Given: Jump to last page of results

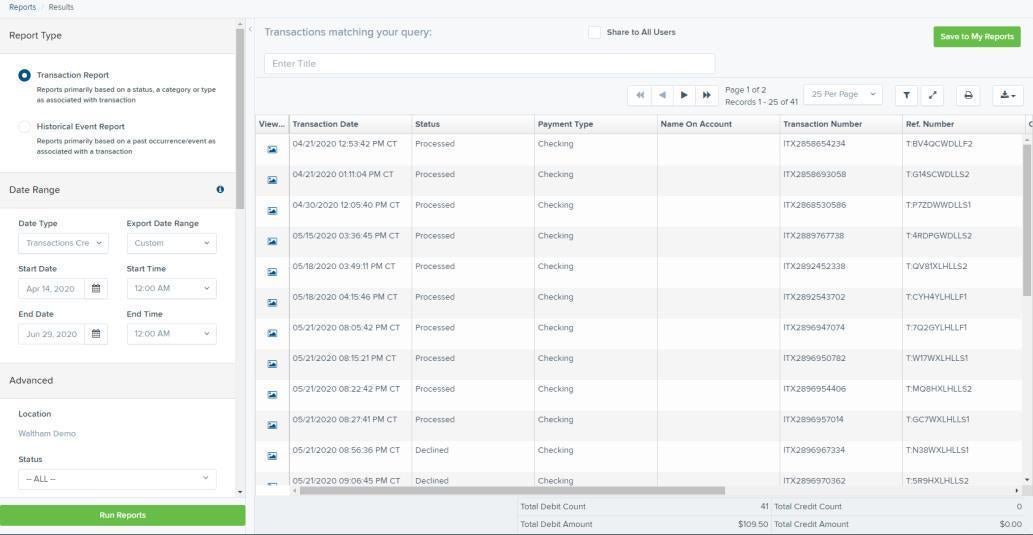Looking at the screenshot, I should 707,95.
